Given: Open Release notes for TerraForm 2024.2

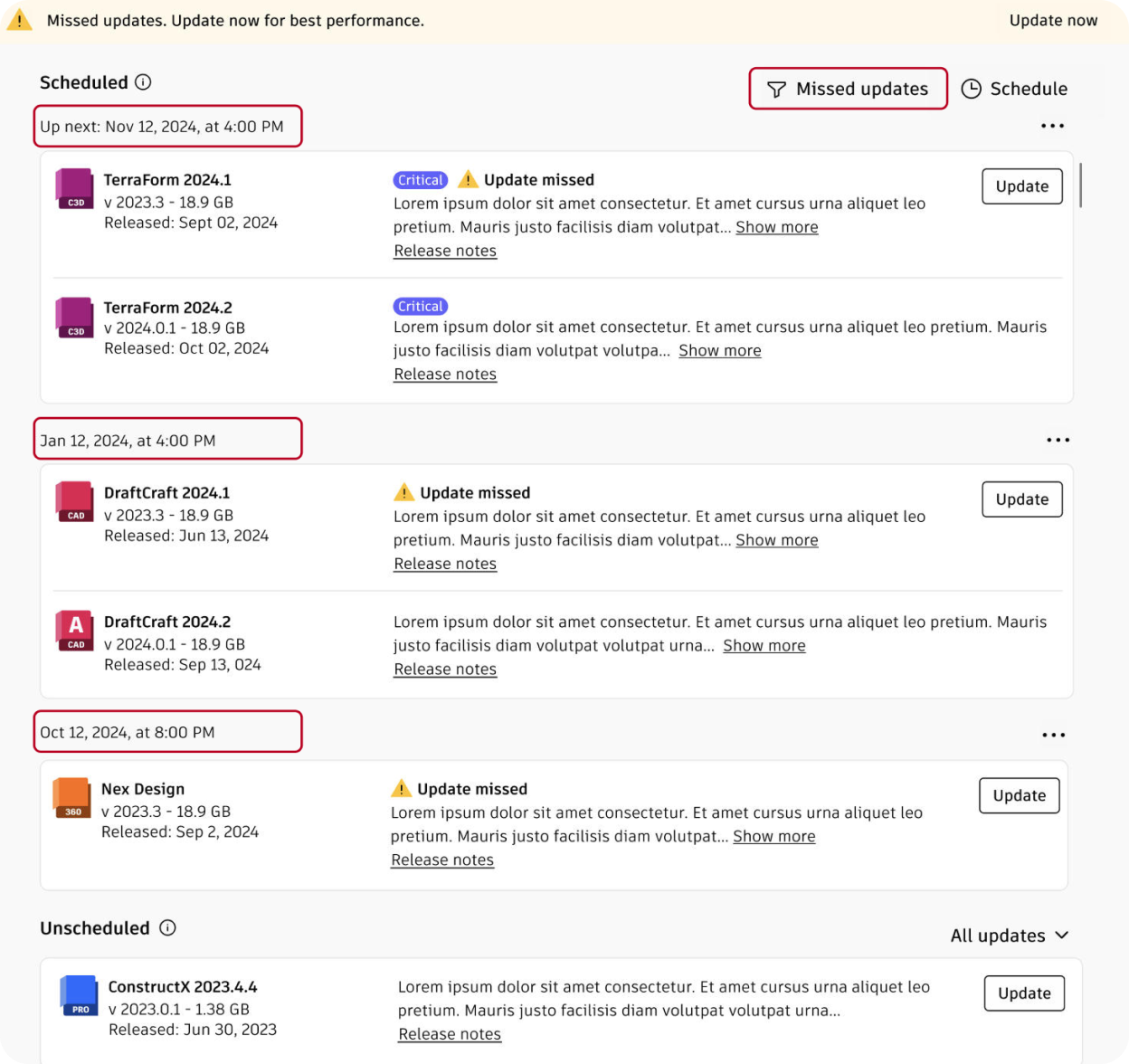Looking at the screenshot, I should [445, 374].
